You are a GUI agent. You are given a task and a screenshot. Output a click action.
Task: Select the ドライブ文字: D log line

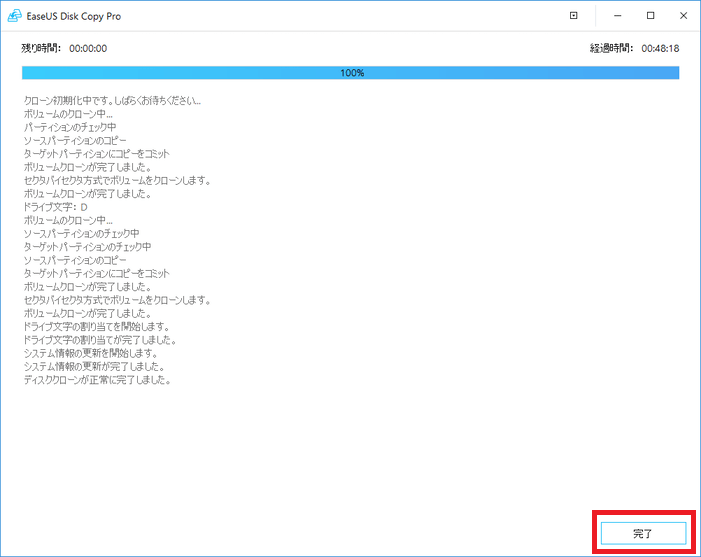coord(56,207)
